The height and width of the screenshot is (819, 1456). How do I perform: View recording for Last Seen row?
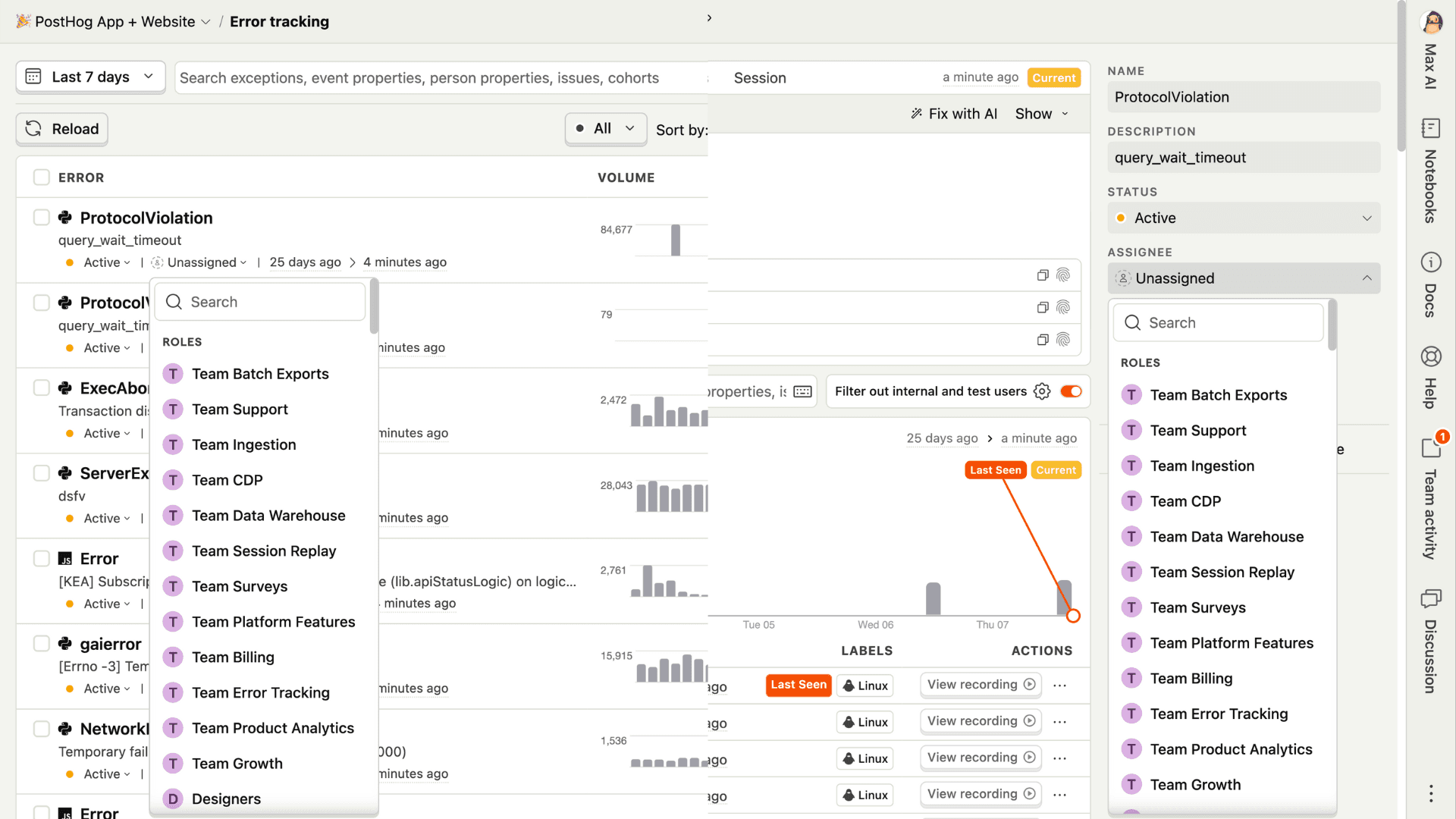click(x=981, y=685)
